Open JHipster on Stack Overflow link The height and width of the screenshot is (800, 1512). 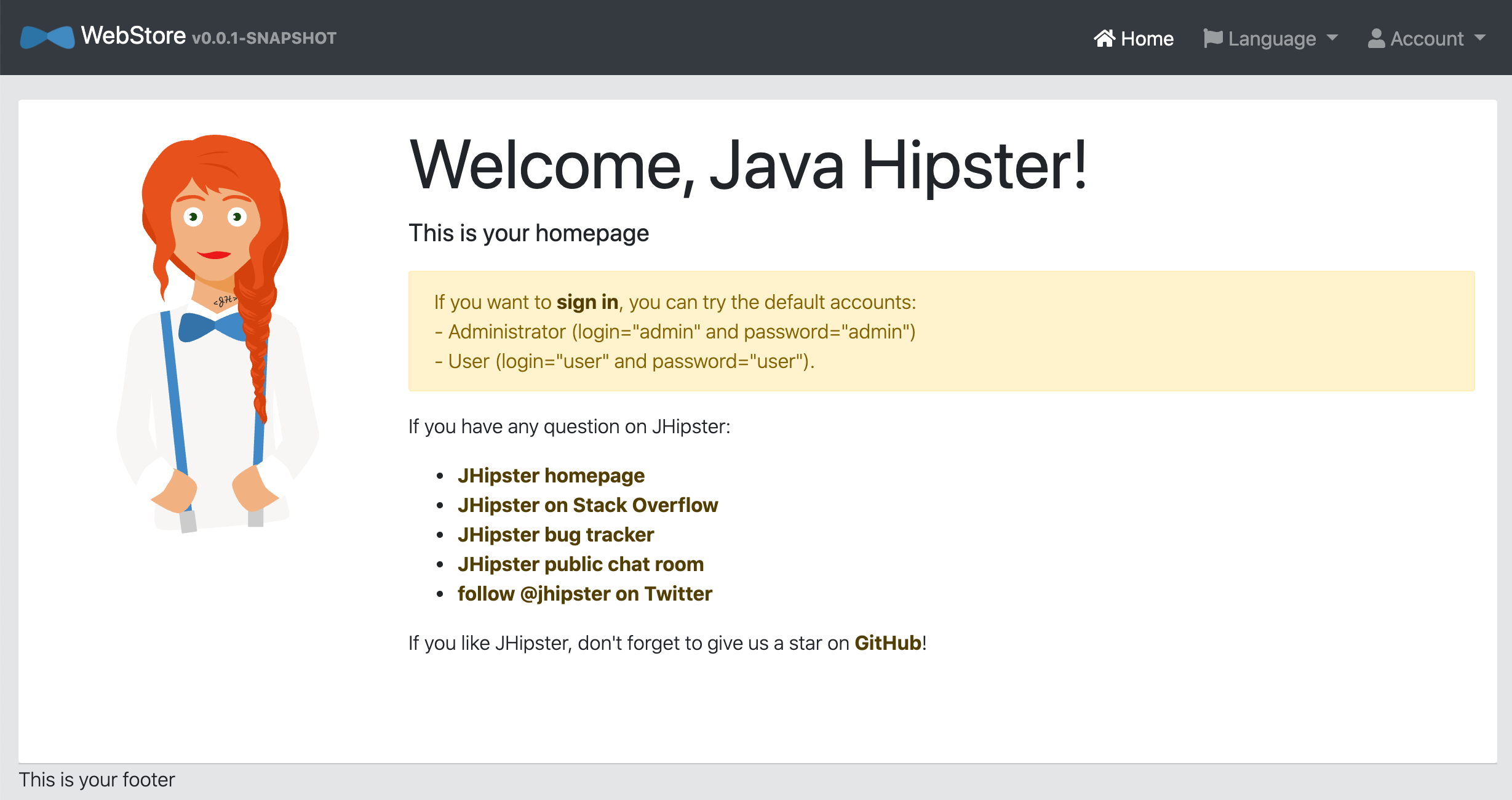coord(587,505)
